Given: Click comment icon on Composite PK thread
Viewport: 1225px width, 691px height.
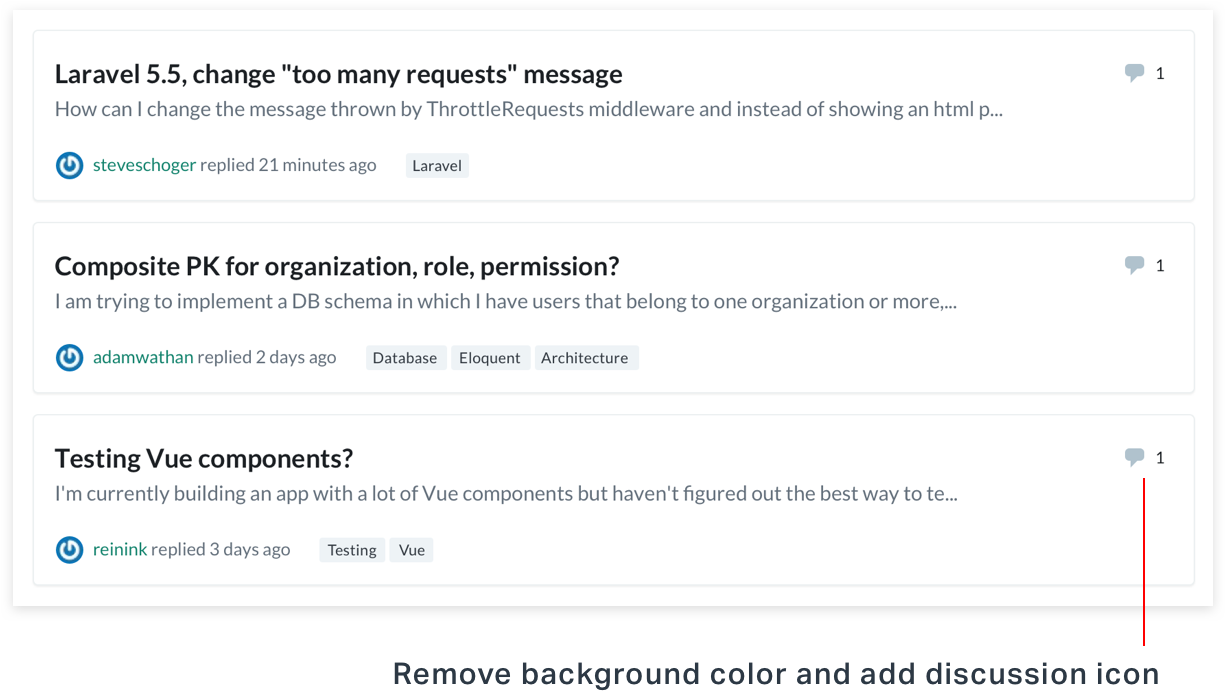Looking at the screenshot, I should click(1134, 265).
